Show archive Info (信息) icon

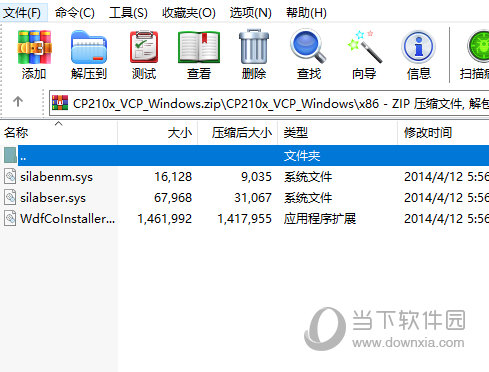pos(419,47)
